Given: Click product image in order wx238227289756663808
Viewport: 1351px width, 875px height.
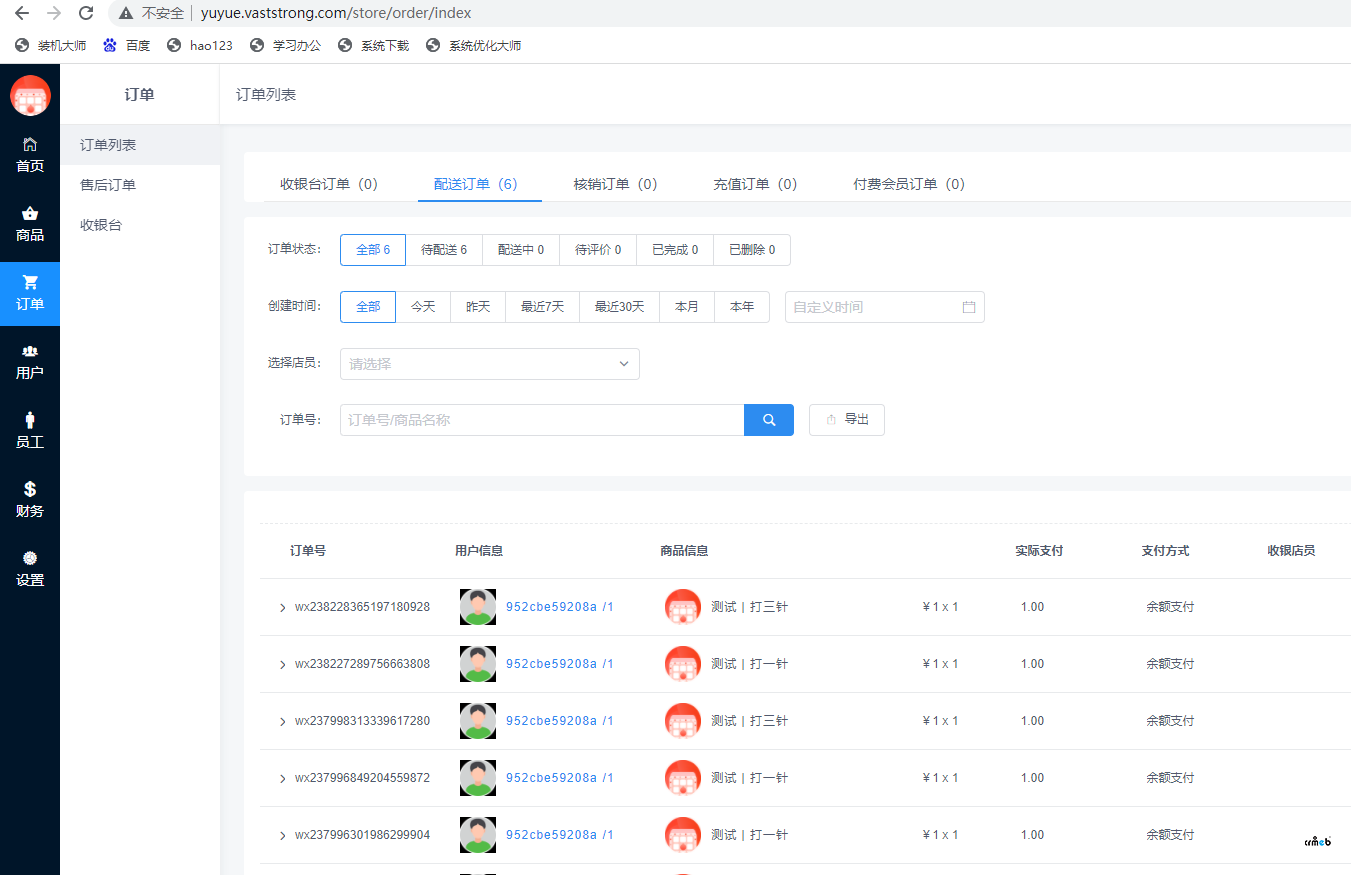Looking at the screenshot, I should point(683,664).
